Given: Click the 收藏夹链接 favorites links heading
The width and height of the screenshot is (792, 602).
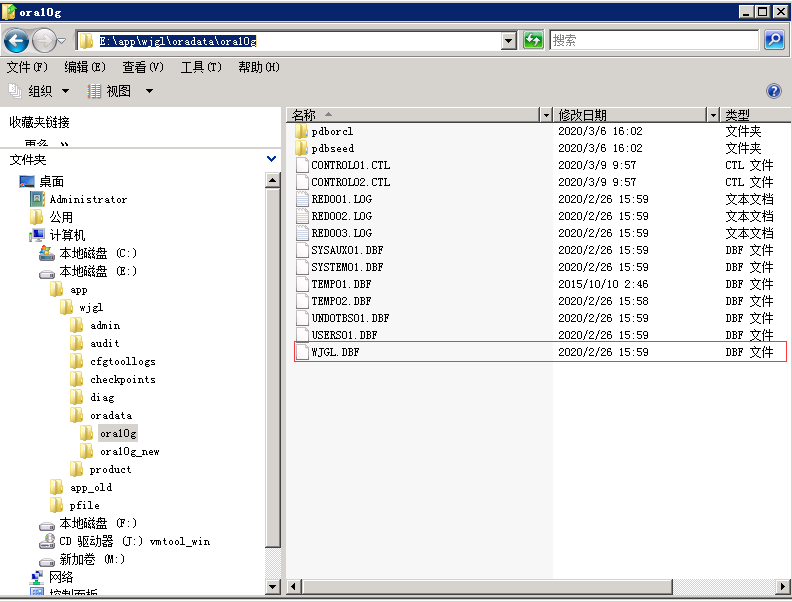Looking at the screenshot, I should point(40,122).
